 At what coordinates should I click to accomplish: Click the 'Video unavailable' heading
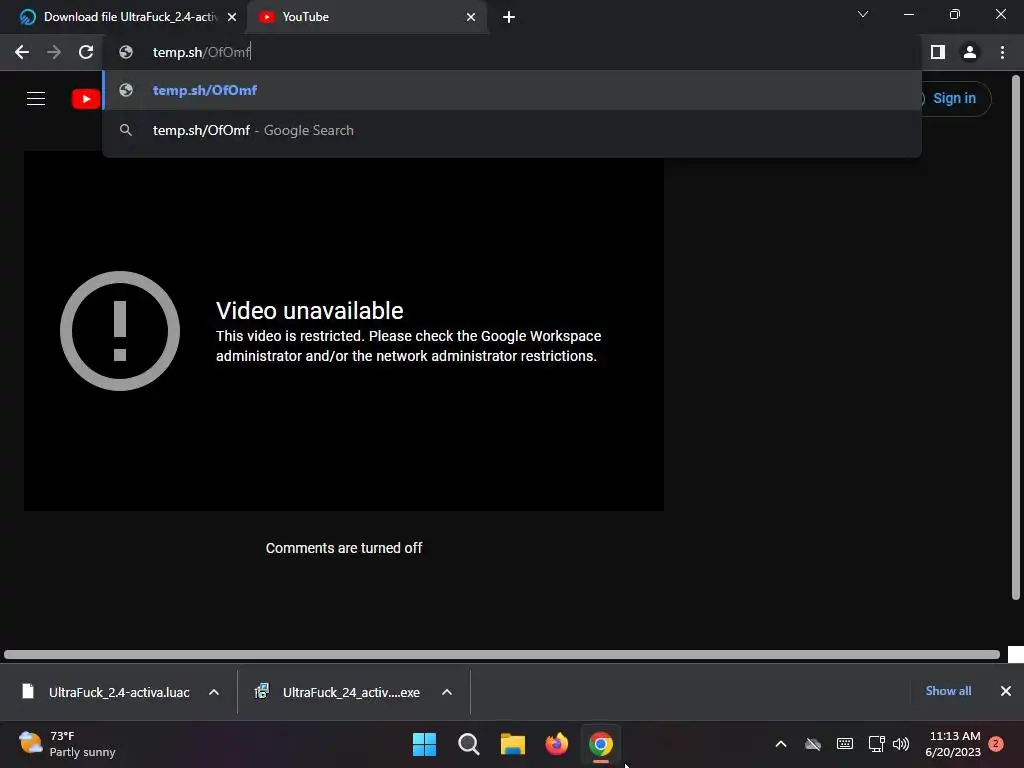coord(310,311)
